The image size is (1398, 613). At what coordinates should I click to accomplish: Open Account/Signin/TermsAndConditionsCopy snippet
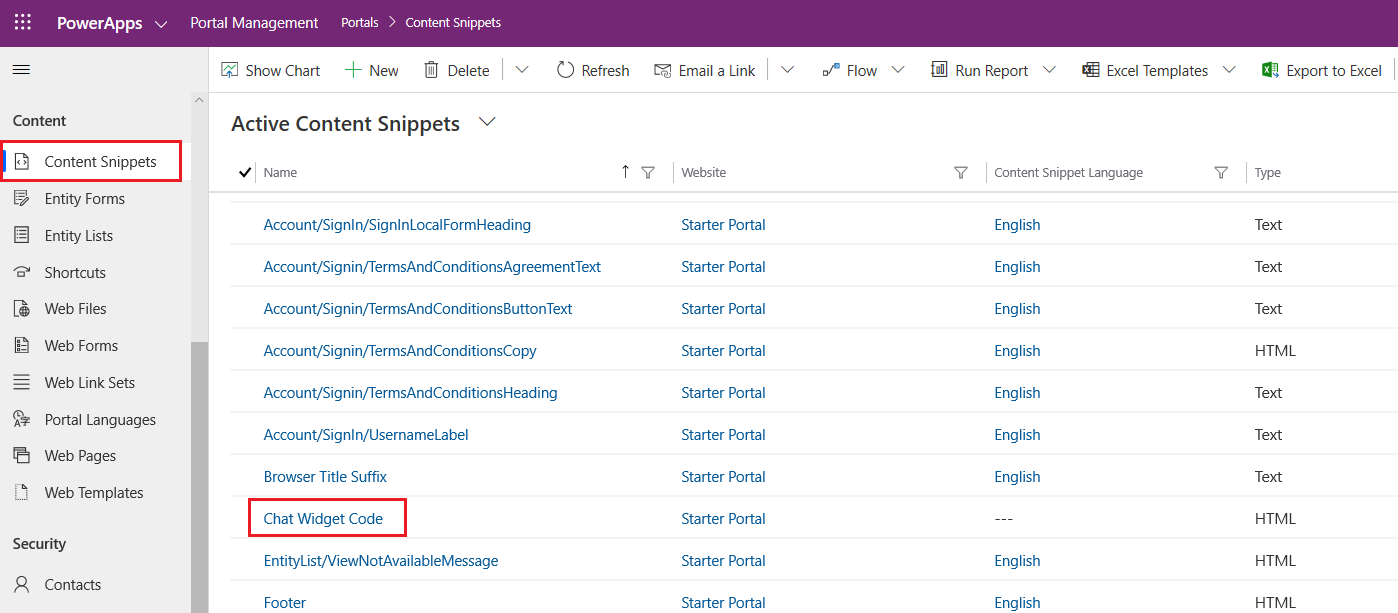pyautogui.click(x=400, y=351)
